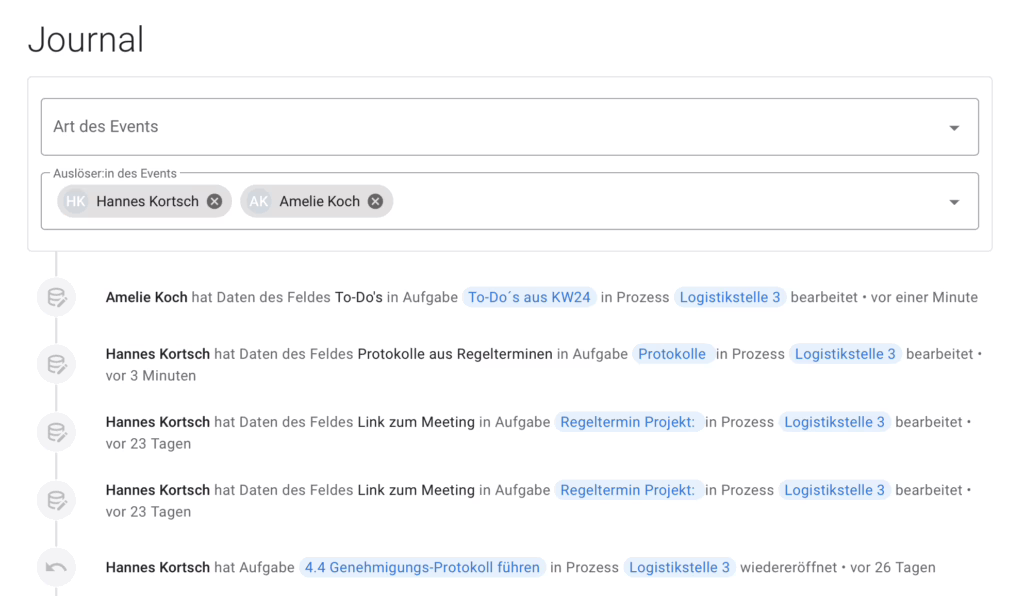The width and height of the screenshot is (1024, 596).
Task: Open Logistikstelle 3 in Amelie Koch entry
Action: 730,298
